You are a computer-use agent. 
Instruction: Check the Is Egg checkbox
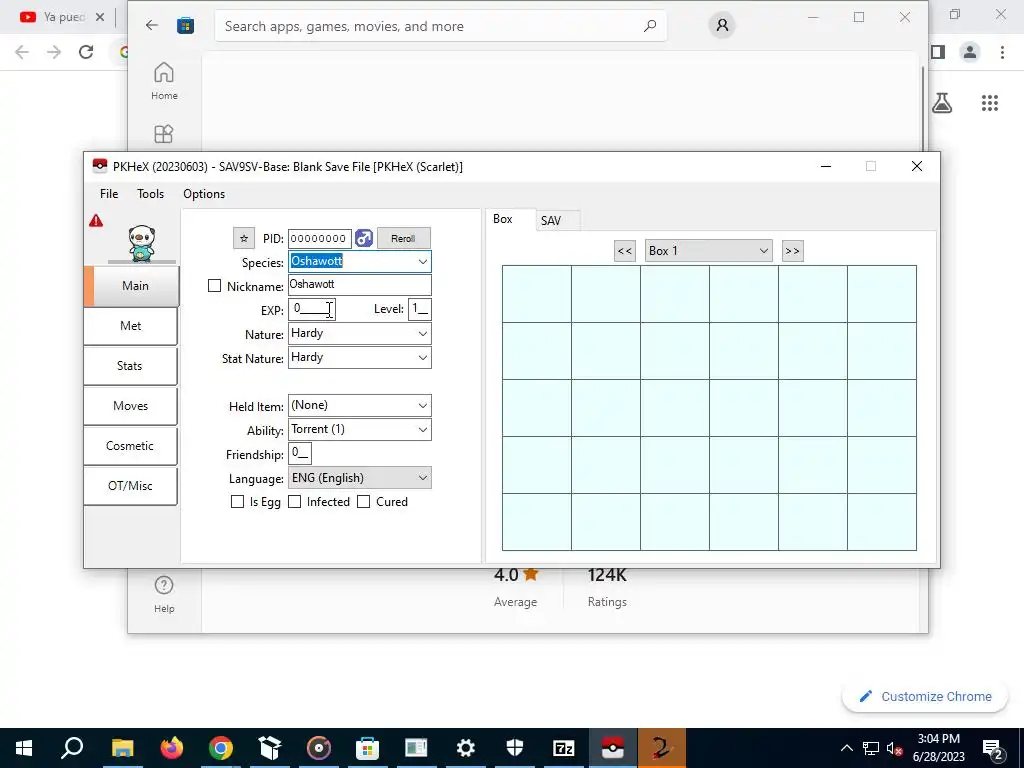(238, 502)
